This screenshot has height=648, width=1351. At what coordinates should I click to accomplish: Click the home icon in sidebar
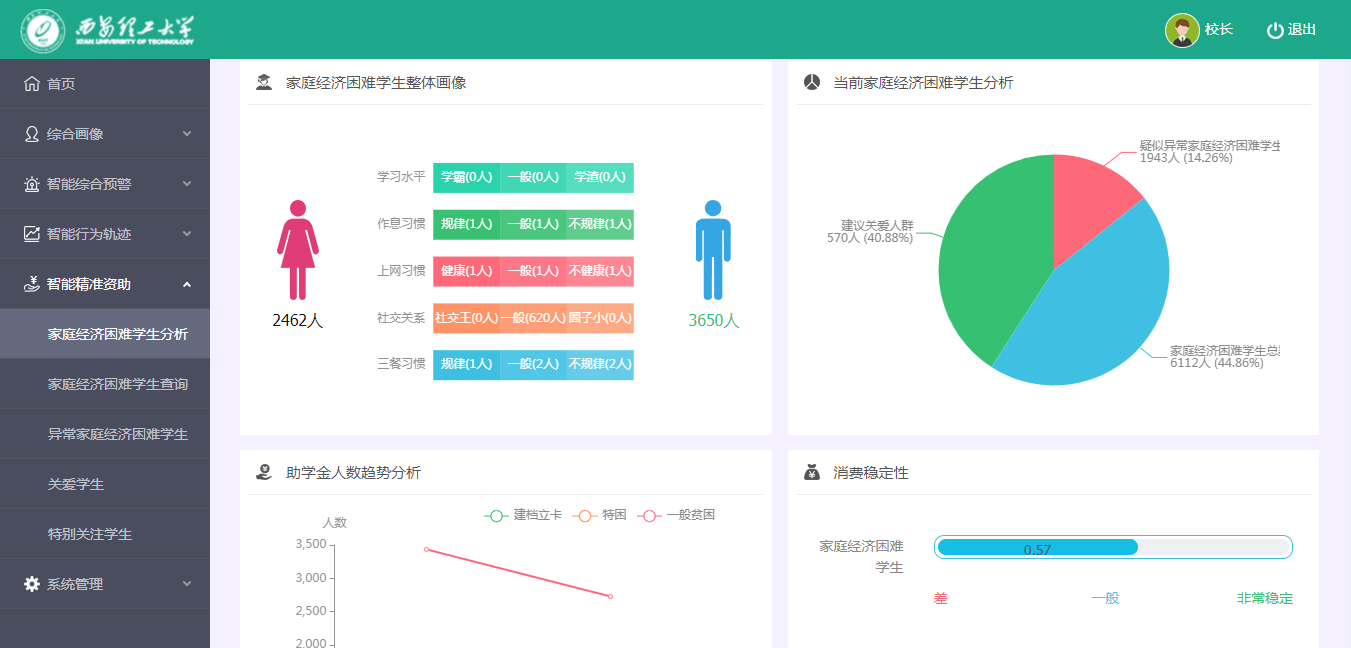pos(32,84)
